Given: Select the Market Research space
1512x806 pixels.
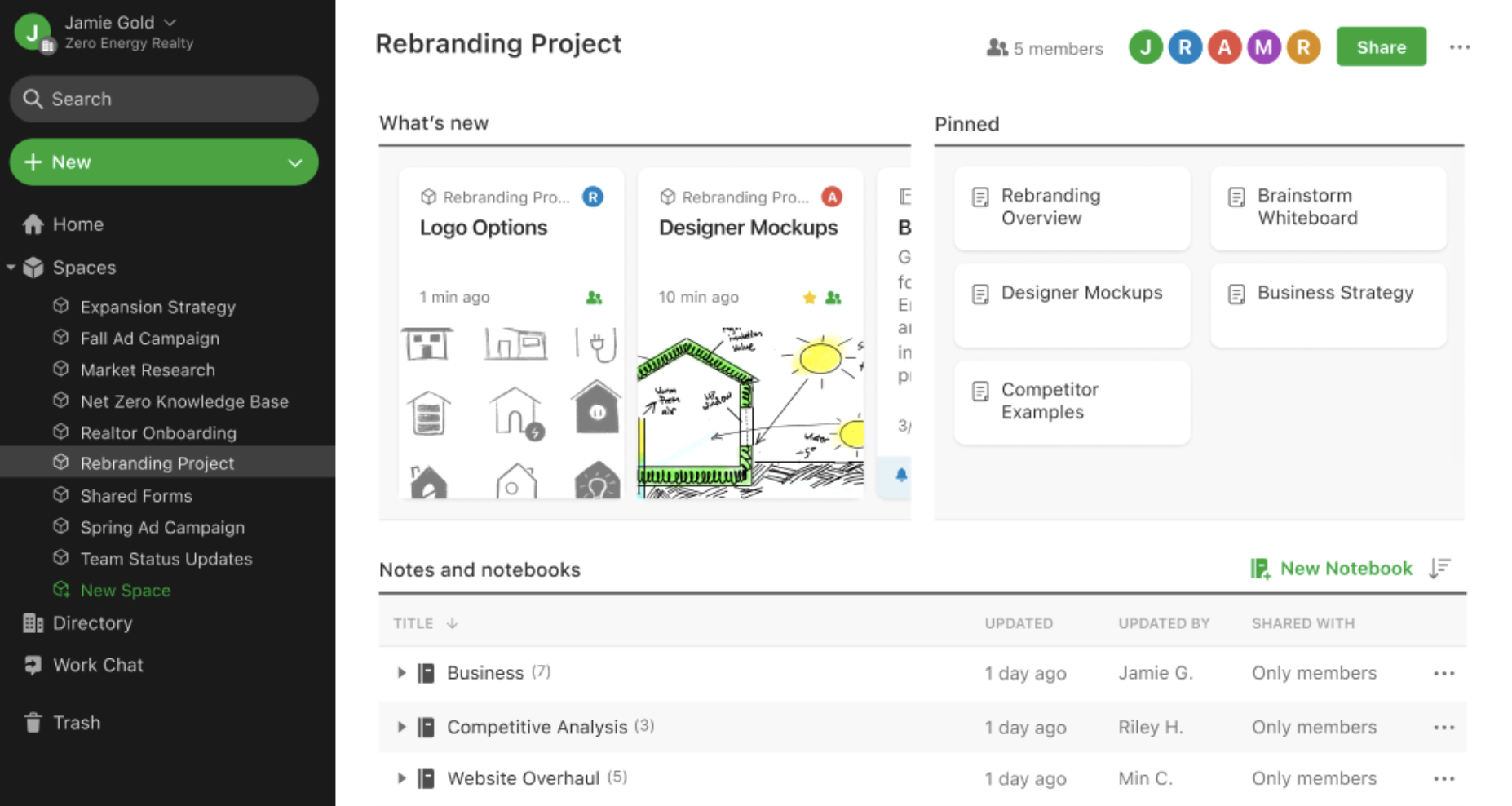Looking at the screenshot, I should [148, 370].
